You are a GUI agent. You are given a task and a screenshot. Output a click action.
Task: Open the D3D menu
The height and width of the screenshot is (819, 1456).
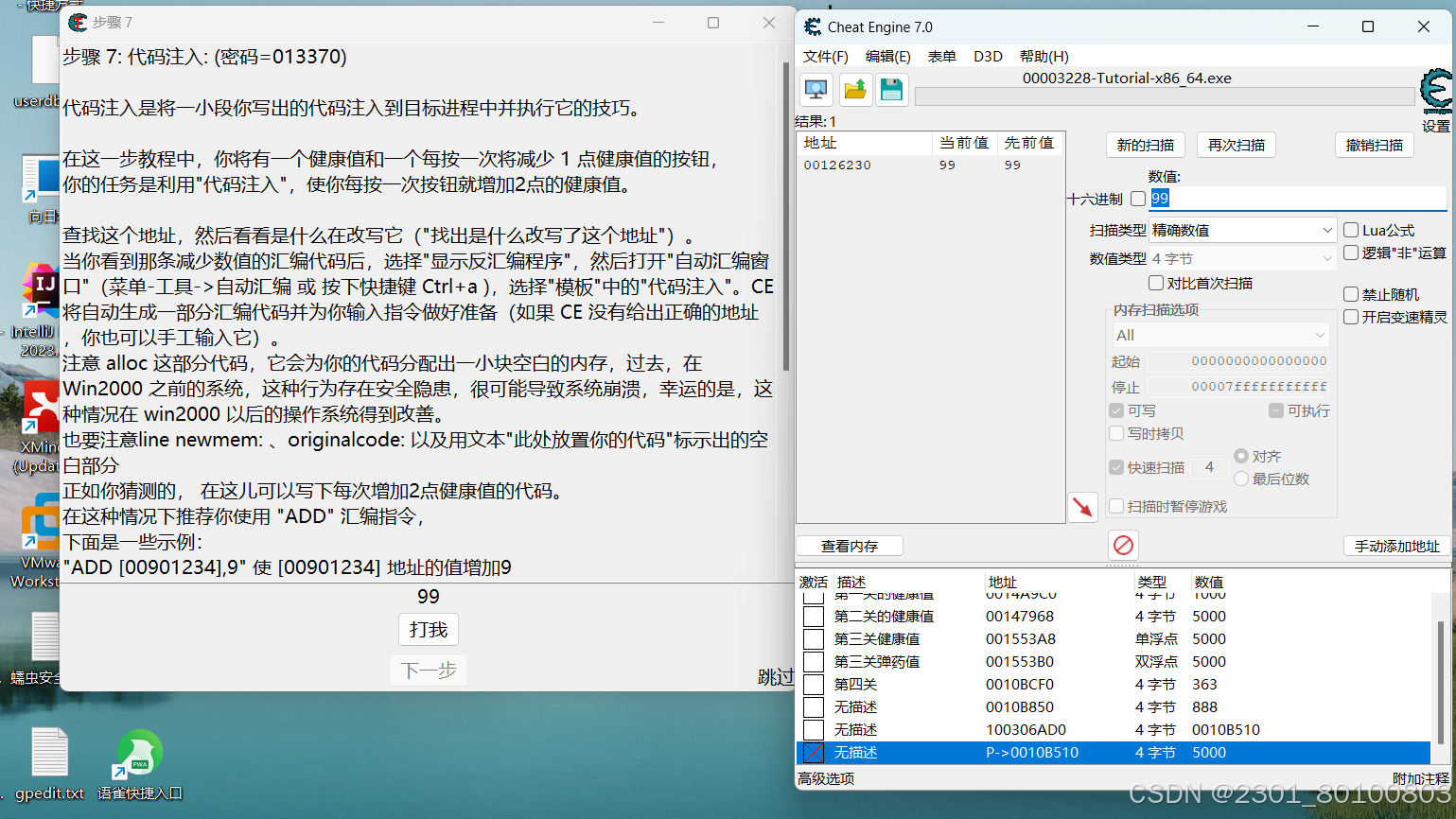pos(988,57)
